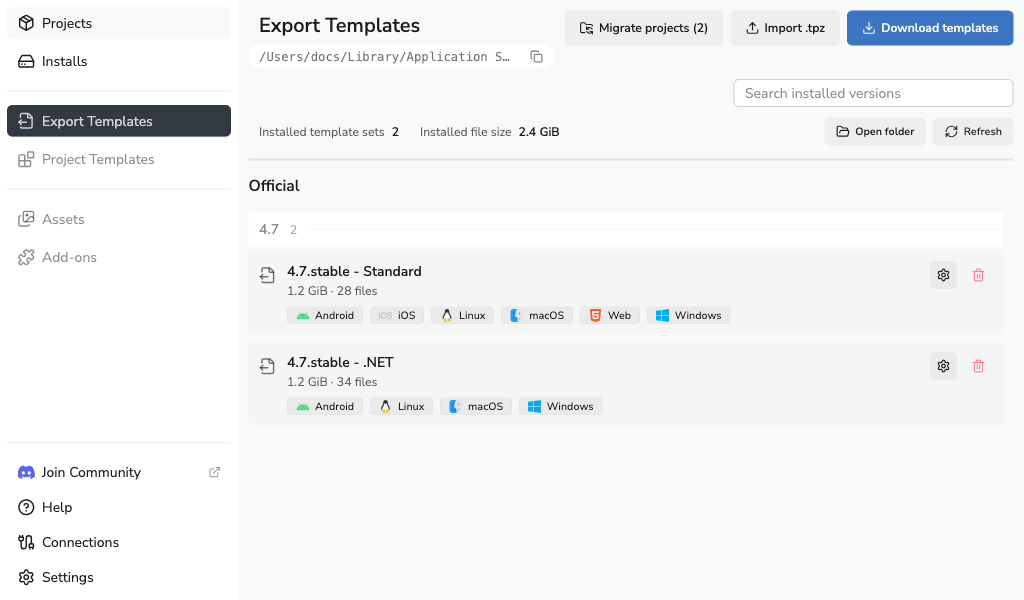
Task: Click the 4.7.stable - .NET title
Action: pos(340,362)
